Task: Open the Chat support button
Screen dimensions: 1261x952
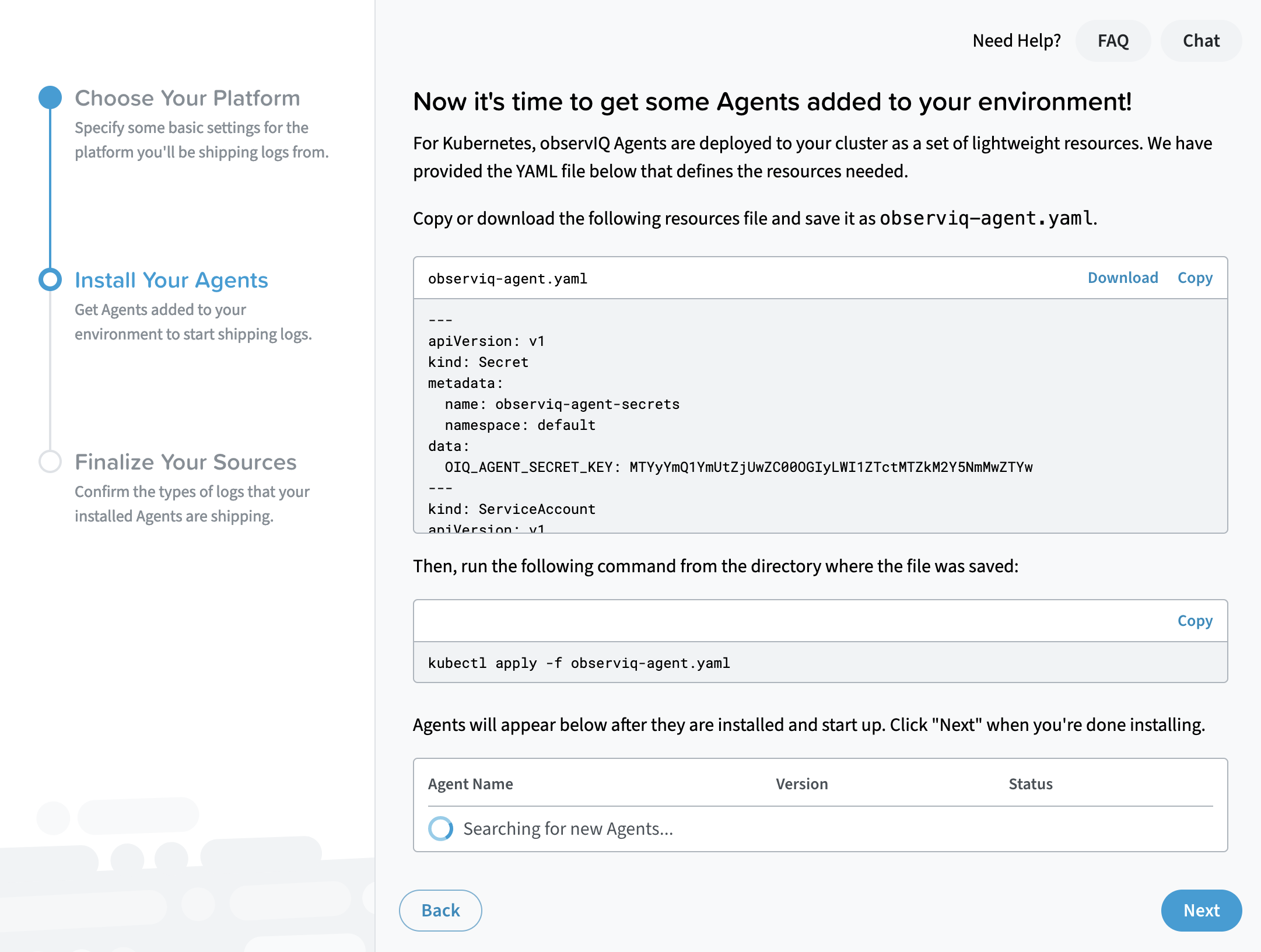Action: pyautogui.click(x=1201, y=41)
